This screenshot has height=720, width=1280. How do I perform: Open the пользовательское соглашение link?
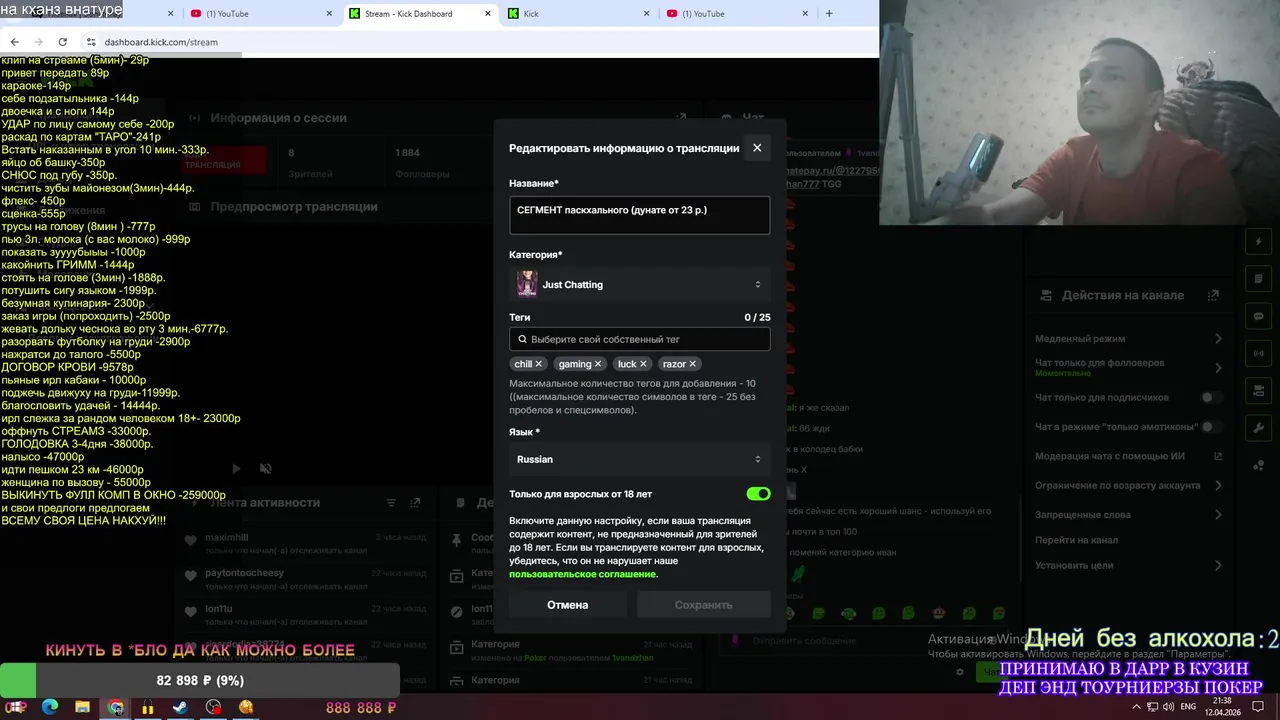click(583, 574)
